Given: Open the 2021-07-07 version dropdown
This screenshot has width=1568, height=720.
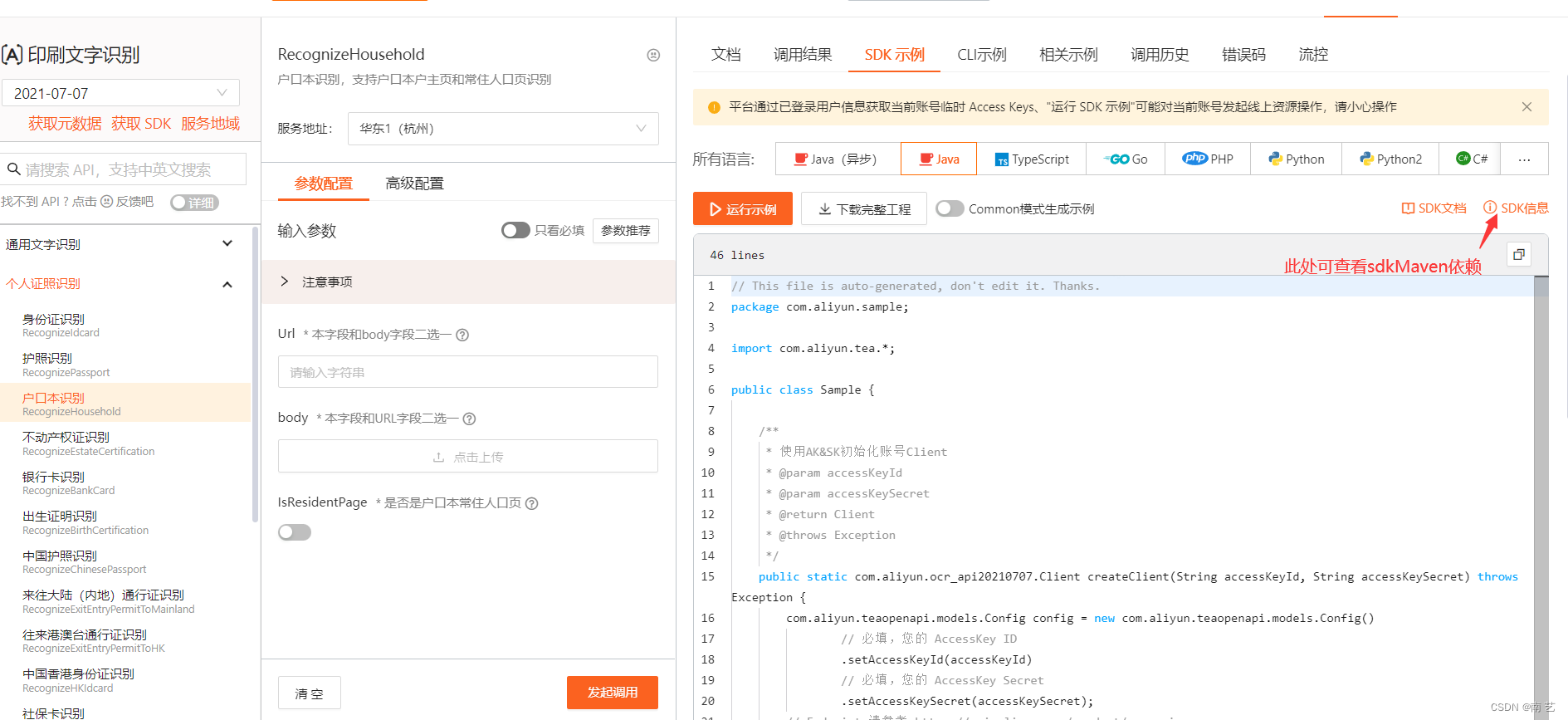Looking at the screenshot, I should [121, 93].
